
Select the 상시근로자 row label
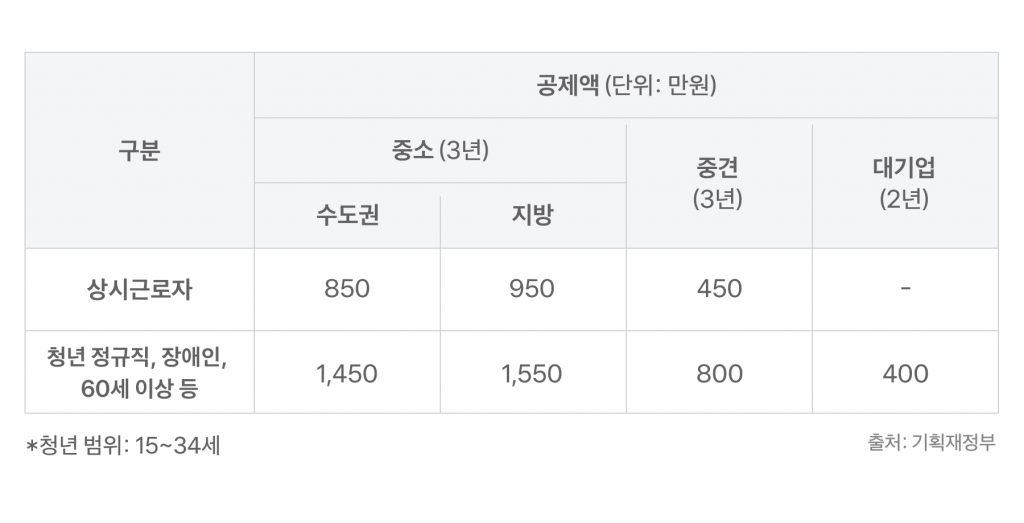[139, 290]
